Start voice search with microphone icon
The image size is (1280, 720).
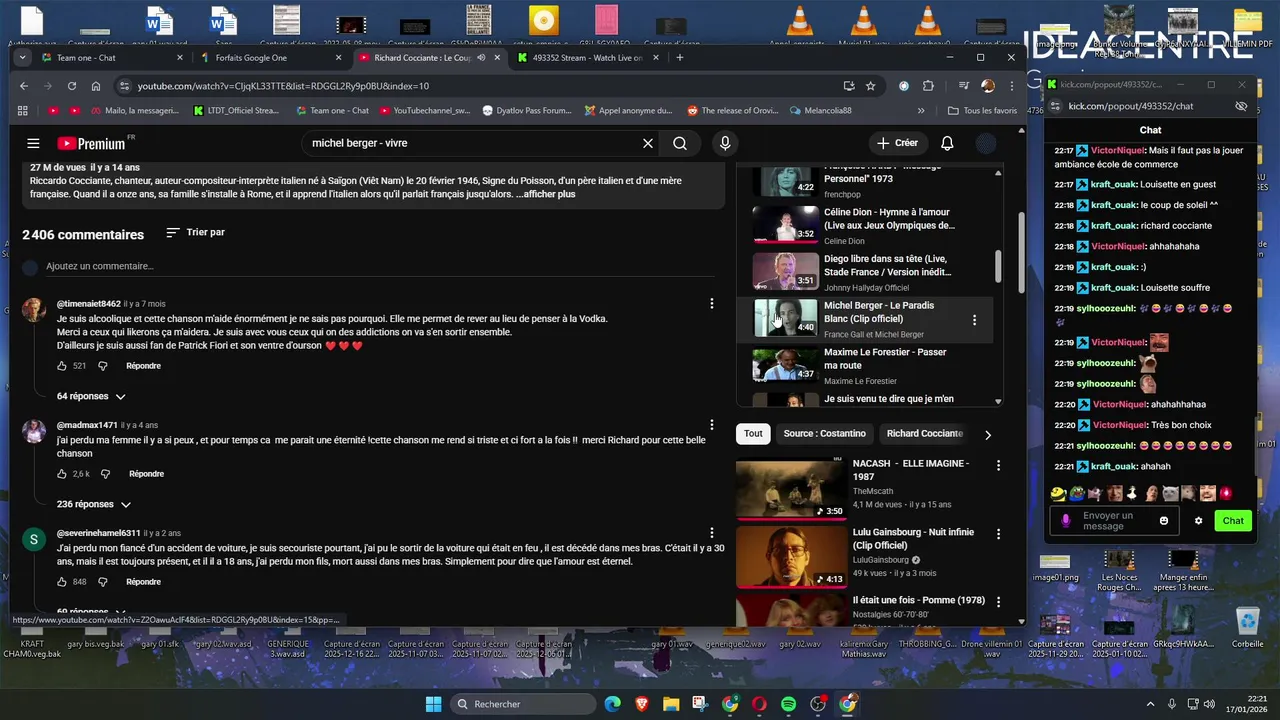point(725,143)
